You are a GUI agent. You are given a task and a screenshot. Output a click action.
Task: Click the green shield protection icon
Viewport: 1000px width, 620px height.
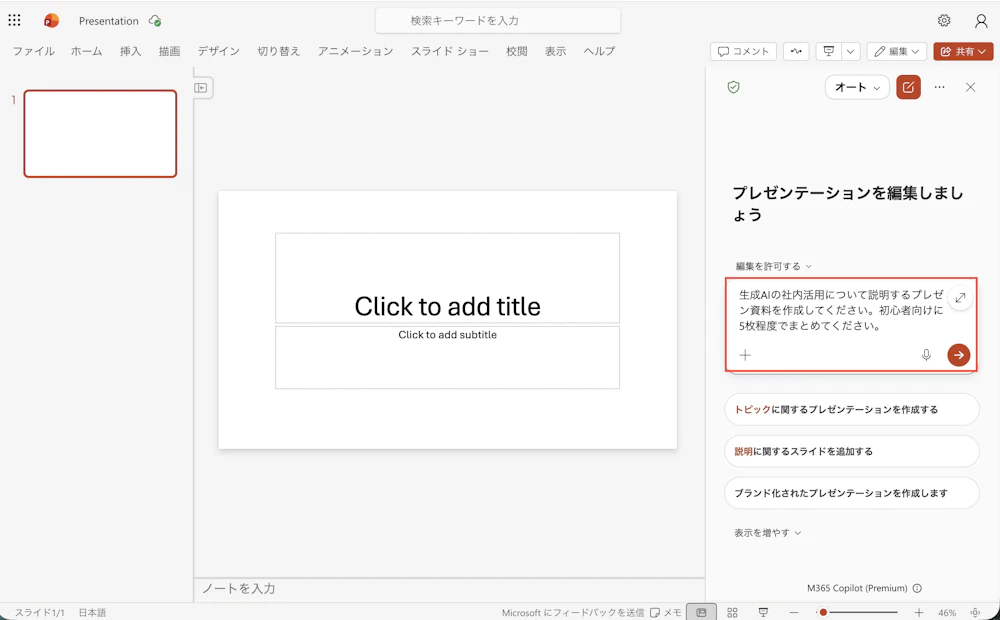coord(733,87)
